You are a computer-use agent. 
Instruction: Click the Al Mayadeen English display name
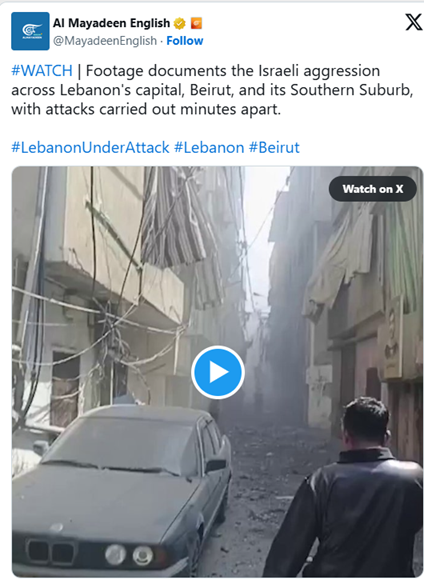111,23
